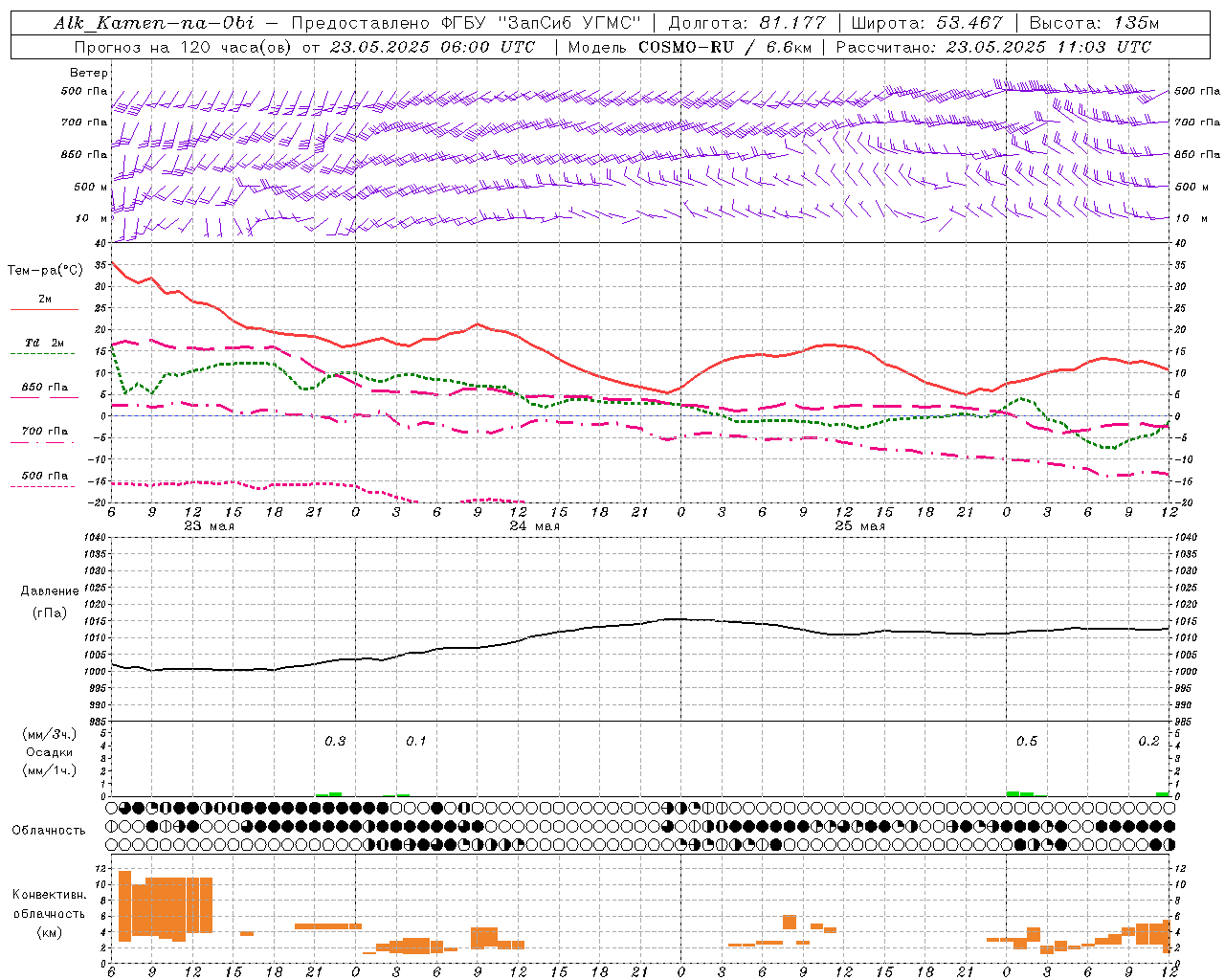Viewport: 1225px width, 980px height.
Task: Select the Рассчитано: 23.05.2025 11:03 UTC text
Action: pyautogui.click(x=993, y=47)
